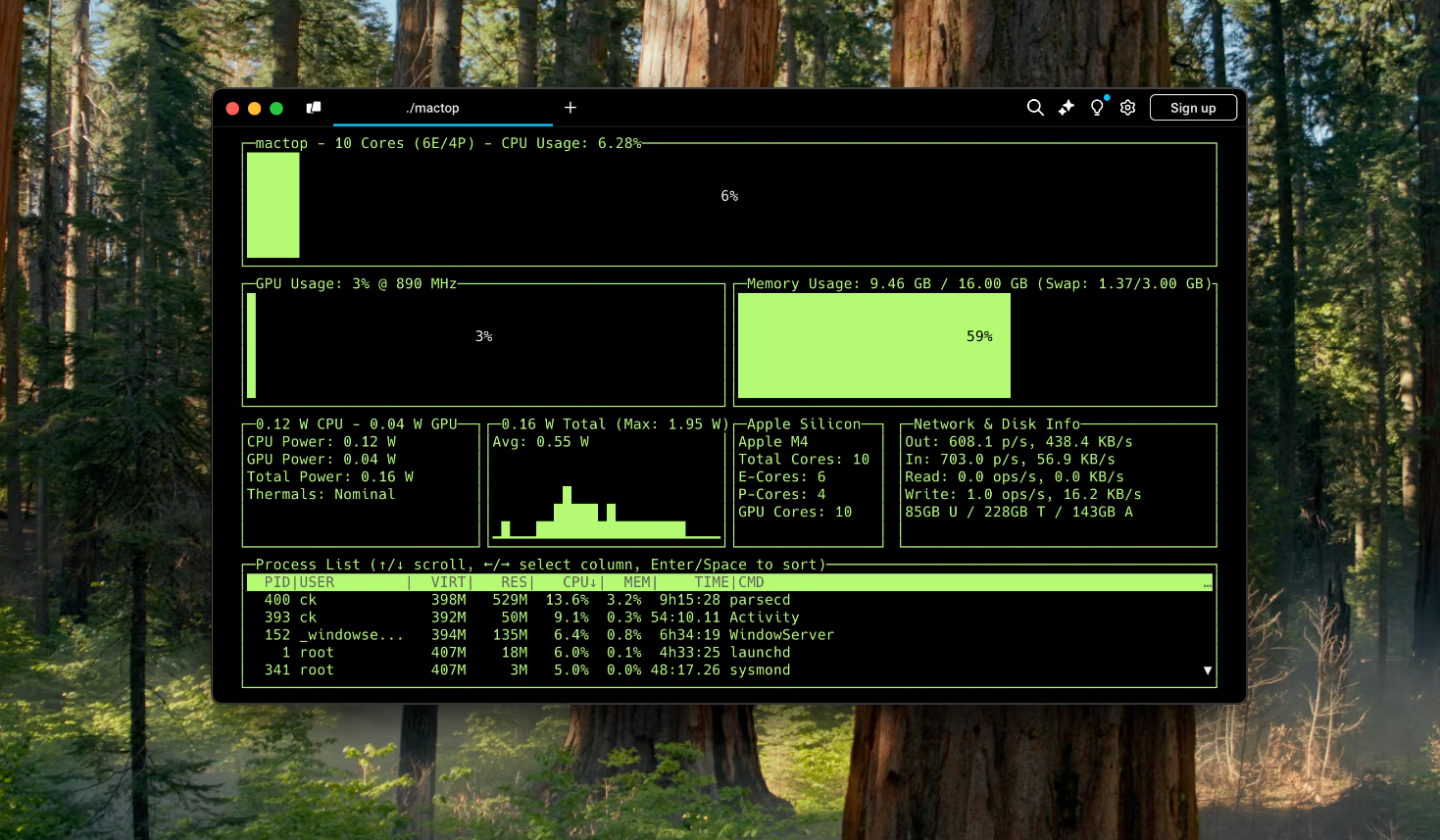Click the TIME column header
The width and height of the screenshot is (1440, 840).
(711, 582)
